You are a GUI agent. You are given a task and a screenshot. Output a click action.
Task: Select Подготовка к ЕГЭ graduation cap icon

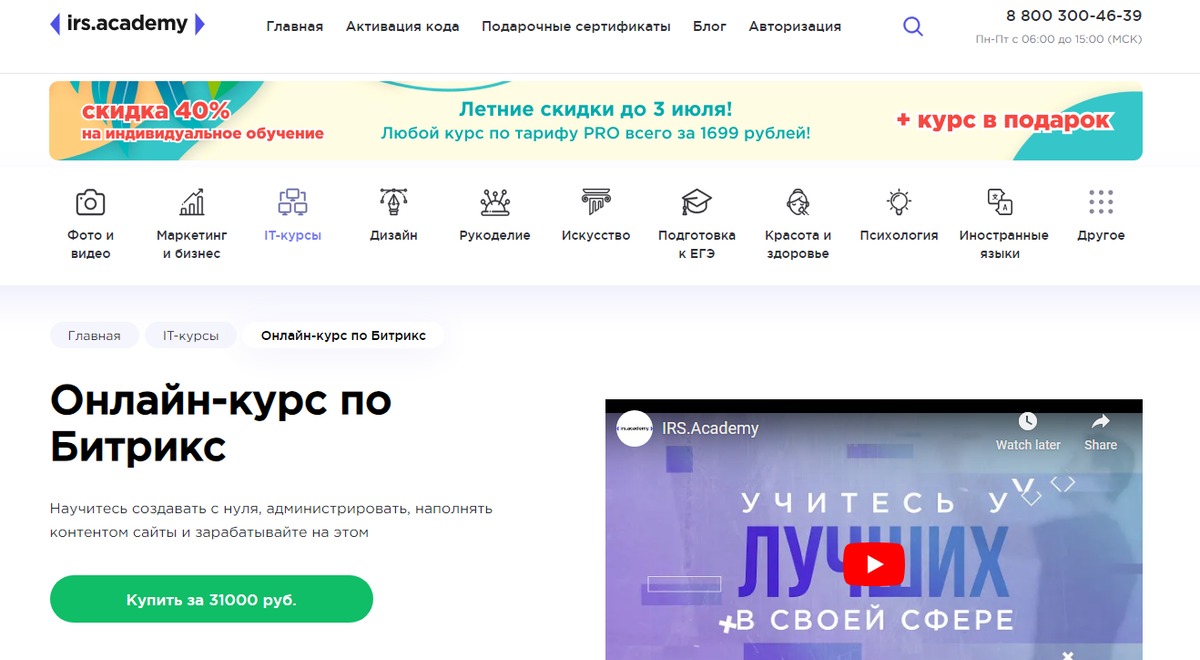(697, 203)
